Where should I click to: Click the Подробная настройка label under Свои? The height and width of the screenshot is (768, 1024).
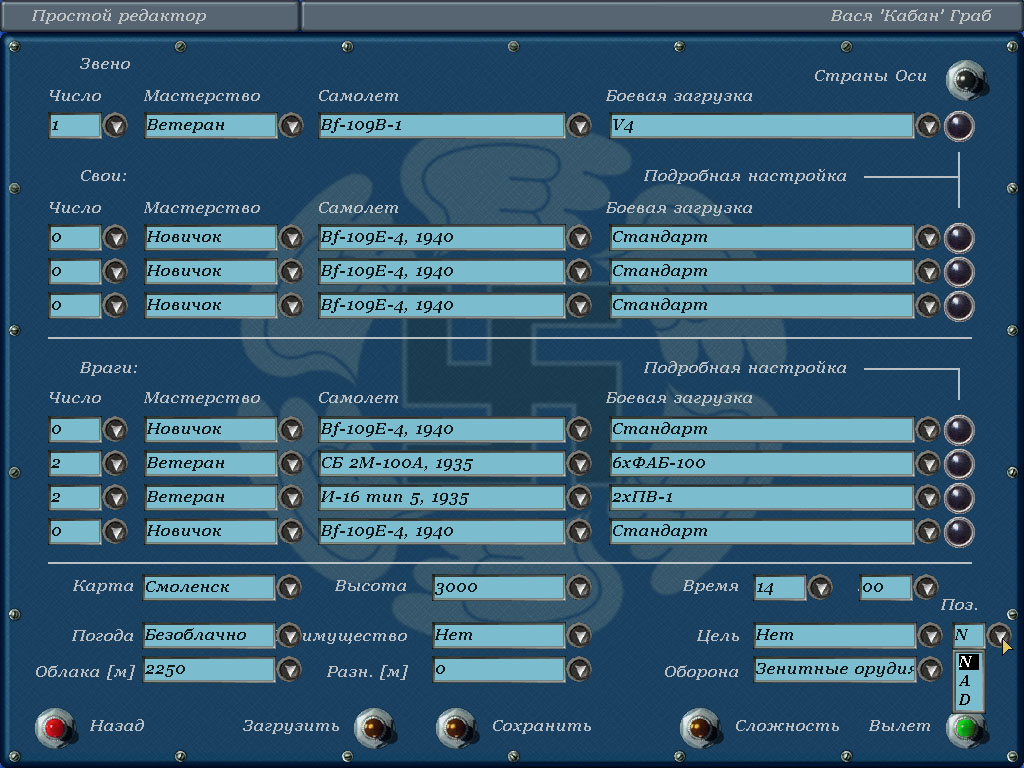click(744, 176)
